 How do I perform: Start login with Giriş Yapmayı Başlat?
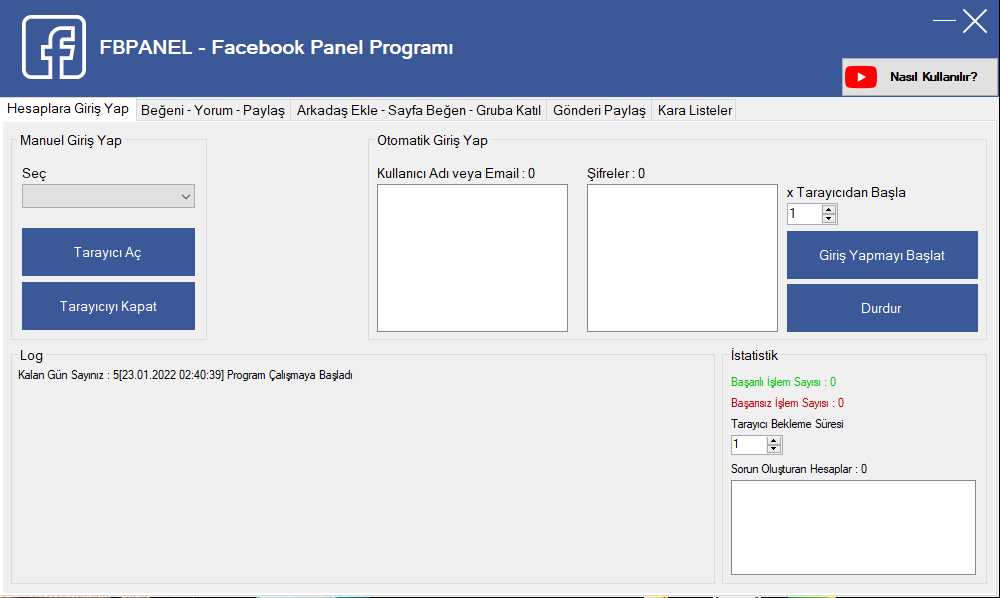882,255
